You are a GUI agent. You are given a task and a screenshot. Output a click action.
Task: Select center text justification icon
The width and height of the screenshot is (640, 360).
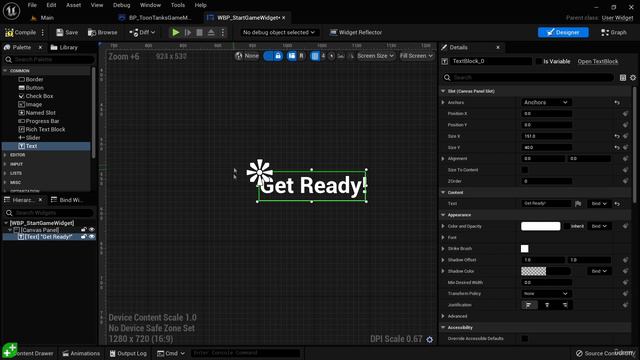(547, 305)
